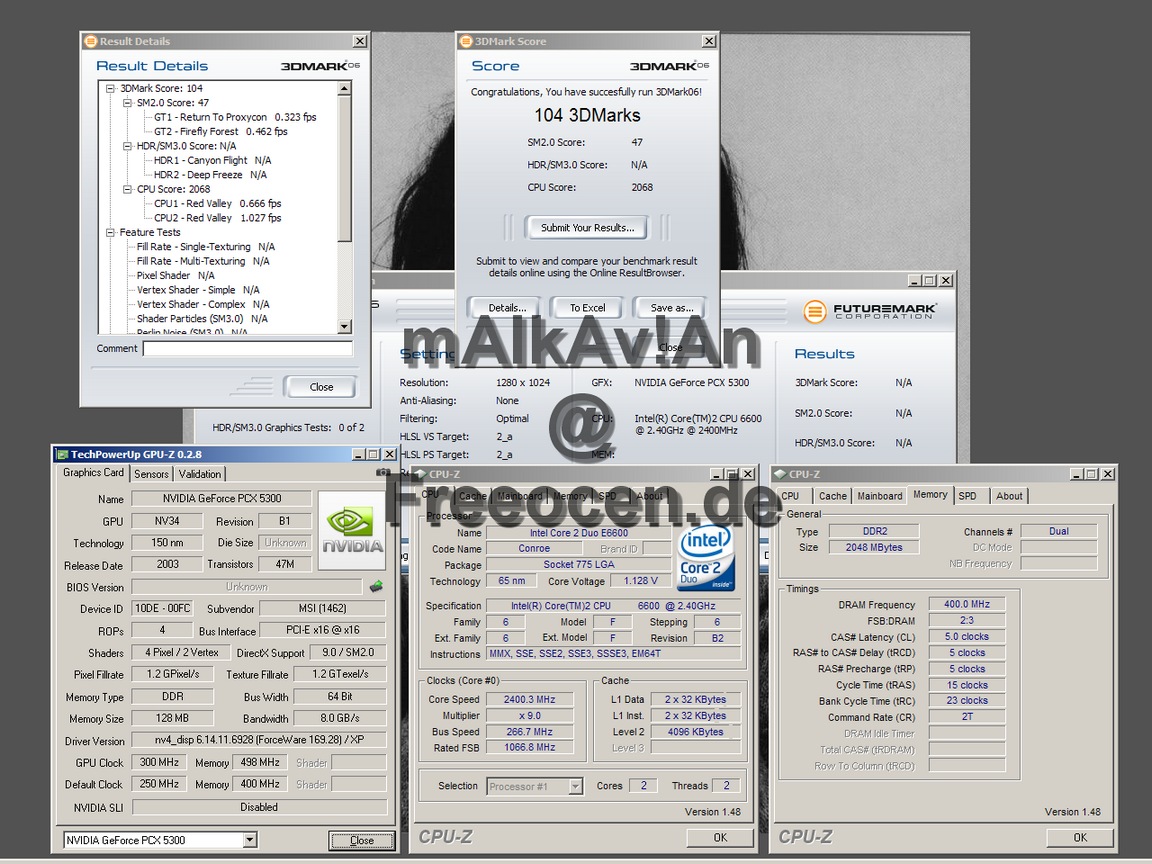Click scroll-up arrow in Result Details tree

(x=345, y=89)
